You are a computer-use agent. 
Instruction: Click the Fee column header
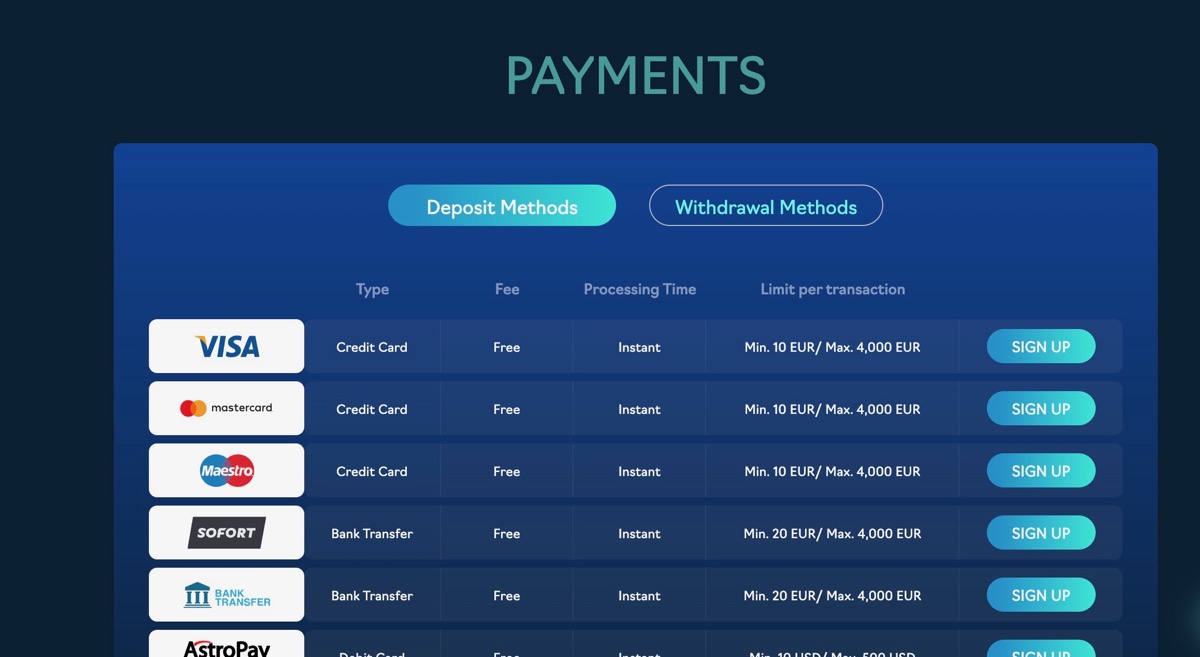point(506,289)
